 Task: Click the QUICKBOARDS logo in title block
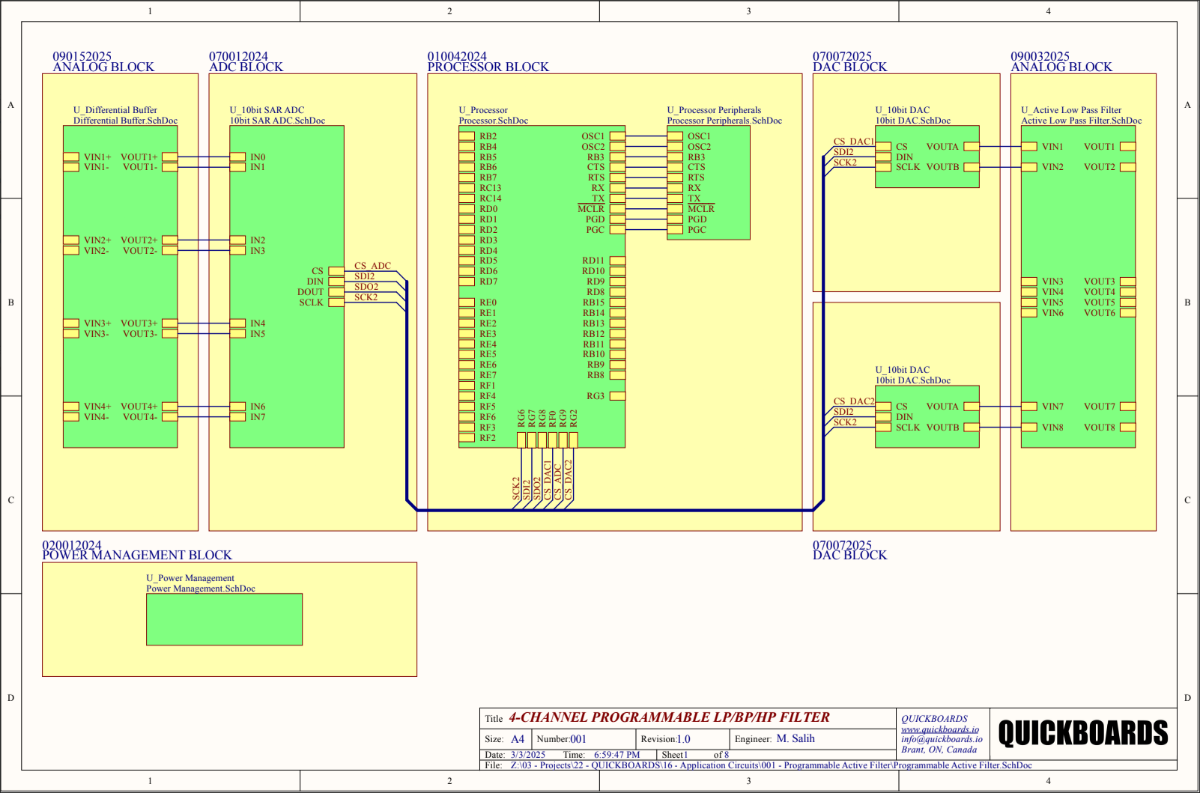1082,732
